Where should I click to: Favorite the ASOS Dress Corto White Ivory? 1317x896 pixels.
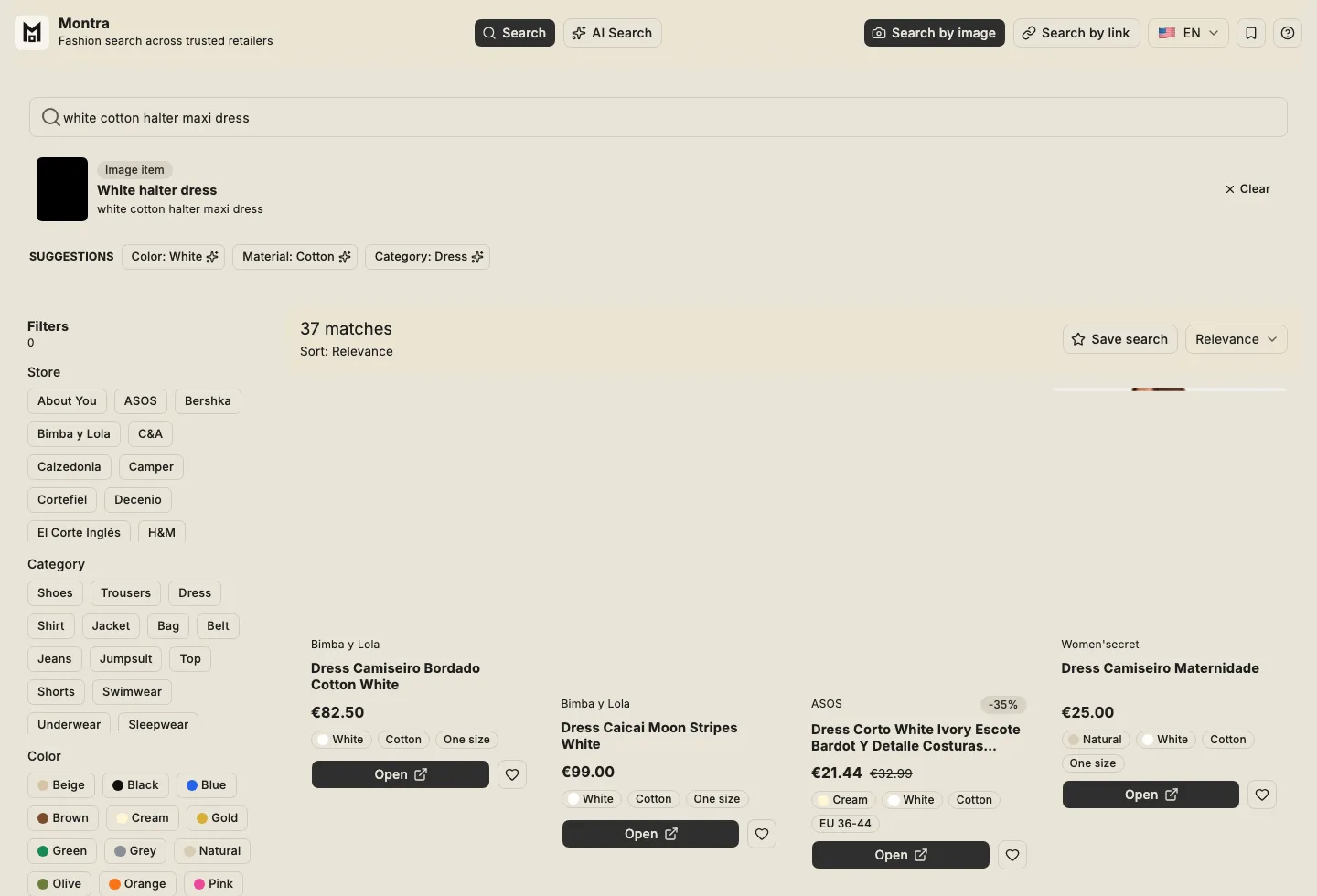(1012, 855)
